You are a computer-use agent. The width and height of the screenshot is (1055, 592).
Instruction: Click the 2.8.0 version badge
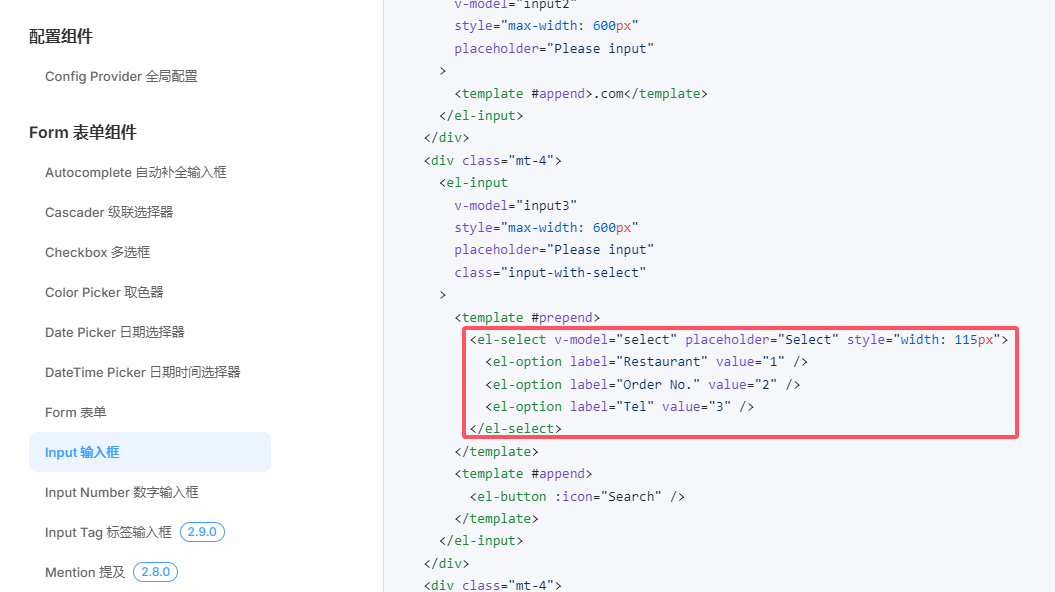pos(155,572)
